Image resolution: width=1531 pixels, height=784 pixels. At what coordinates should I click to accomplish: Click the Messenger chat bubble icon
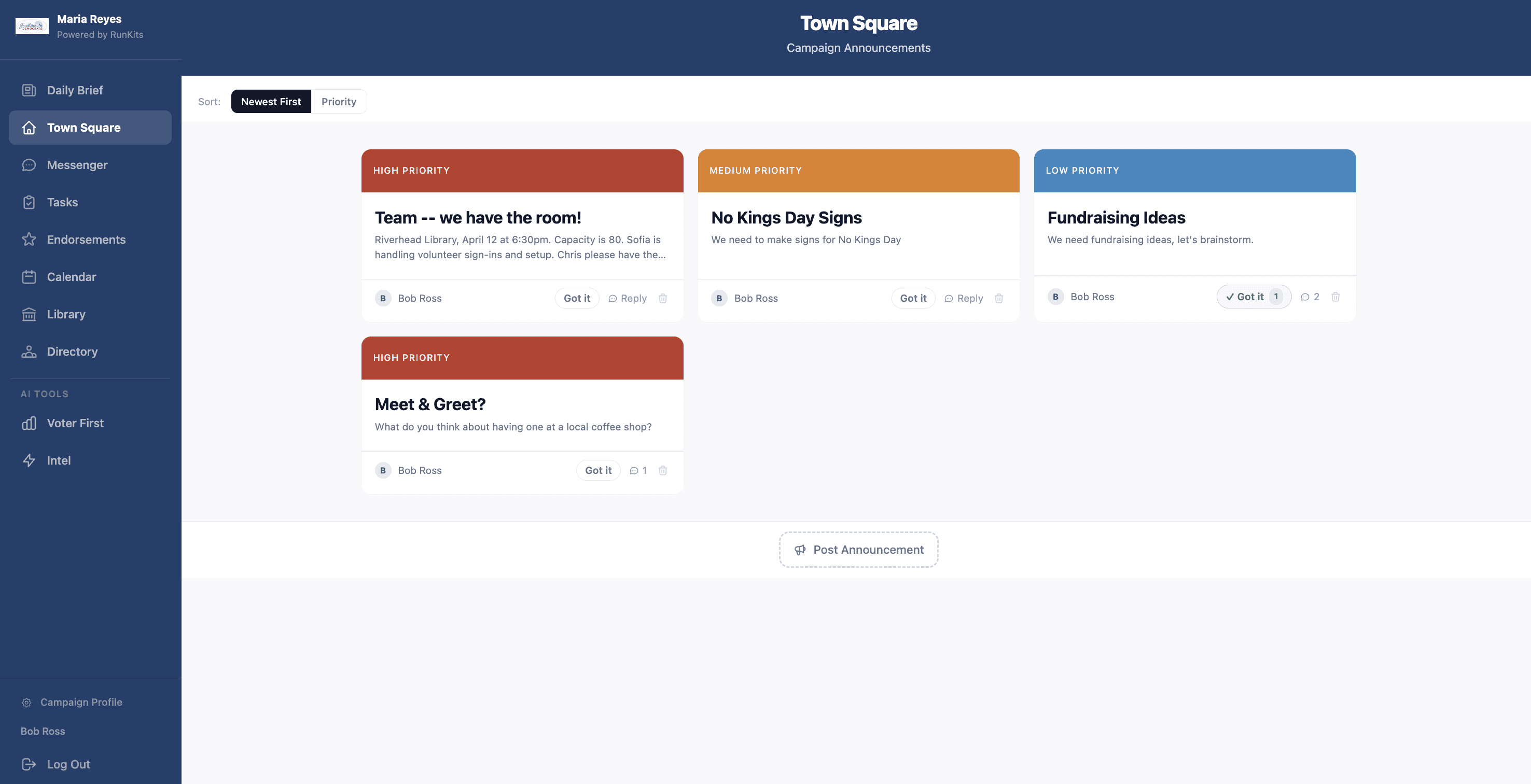(x=29, y=165)
